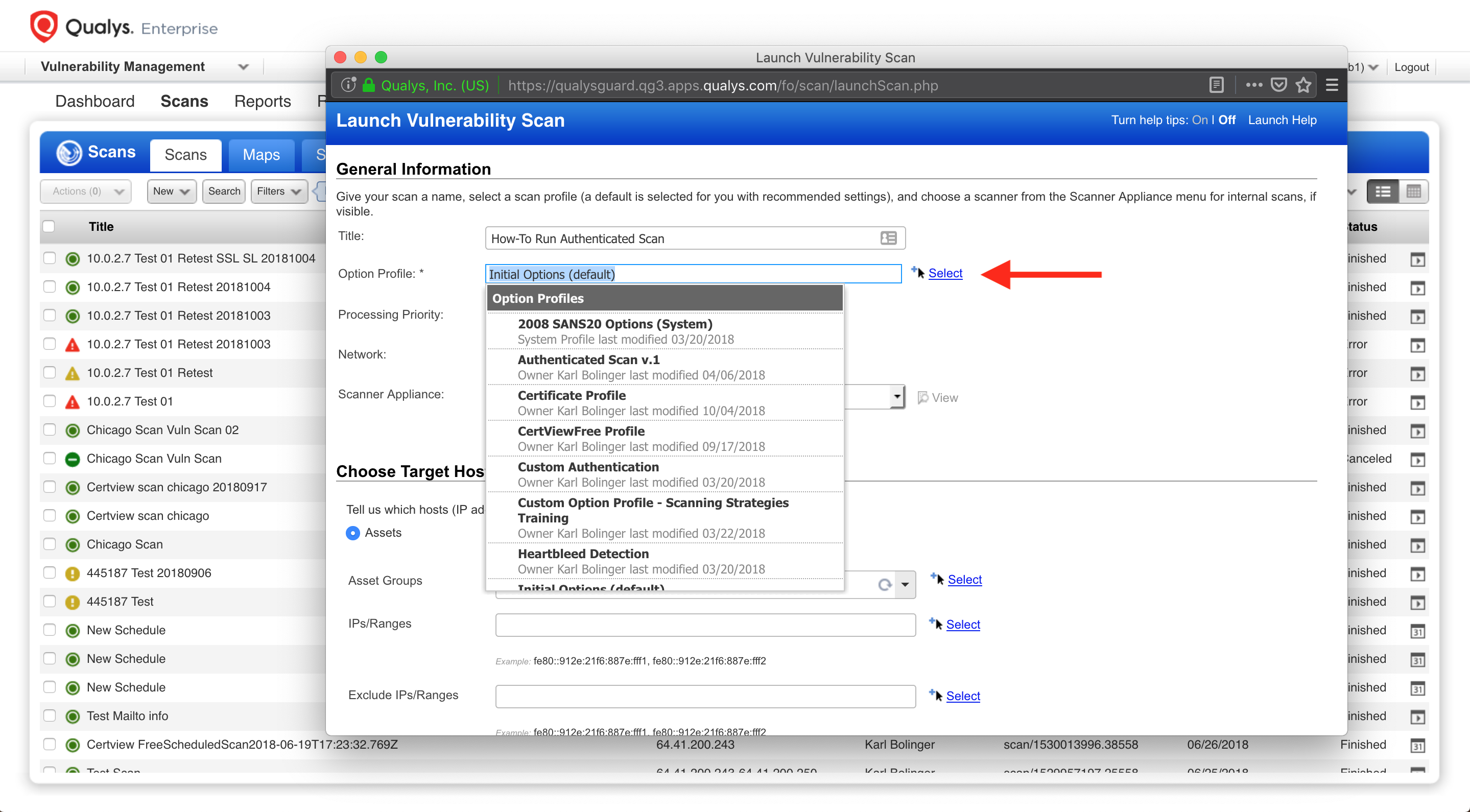Expand the Filters dropdown
This screenshot has width=1470, height=812.
click(278, 191)
